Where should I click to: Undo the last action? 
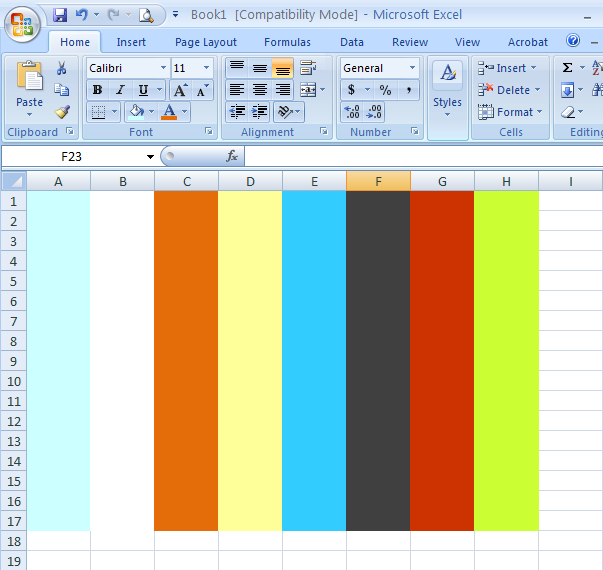point(82,15)
